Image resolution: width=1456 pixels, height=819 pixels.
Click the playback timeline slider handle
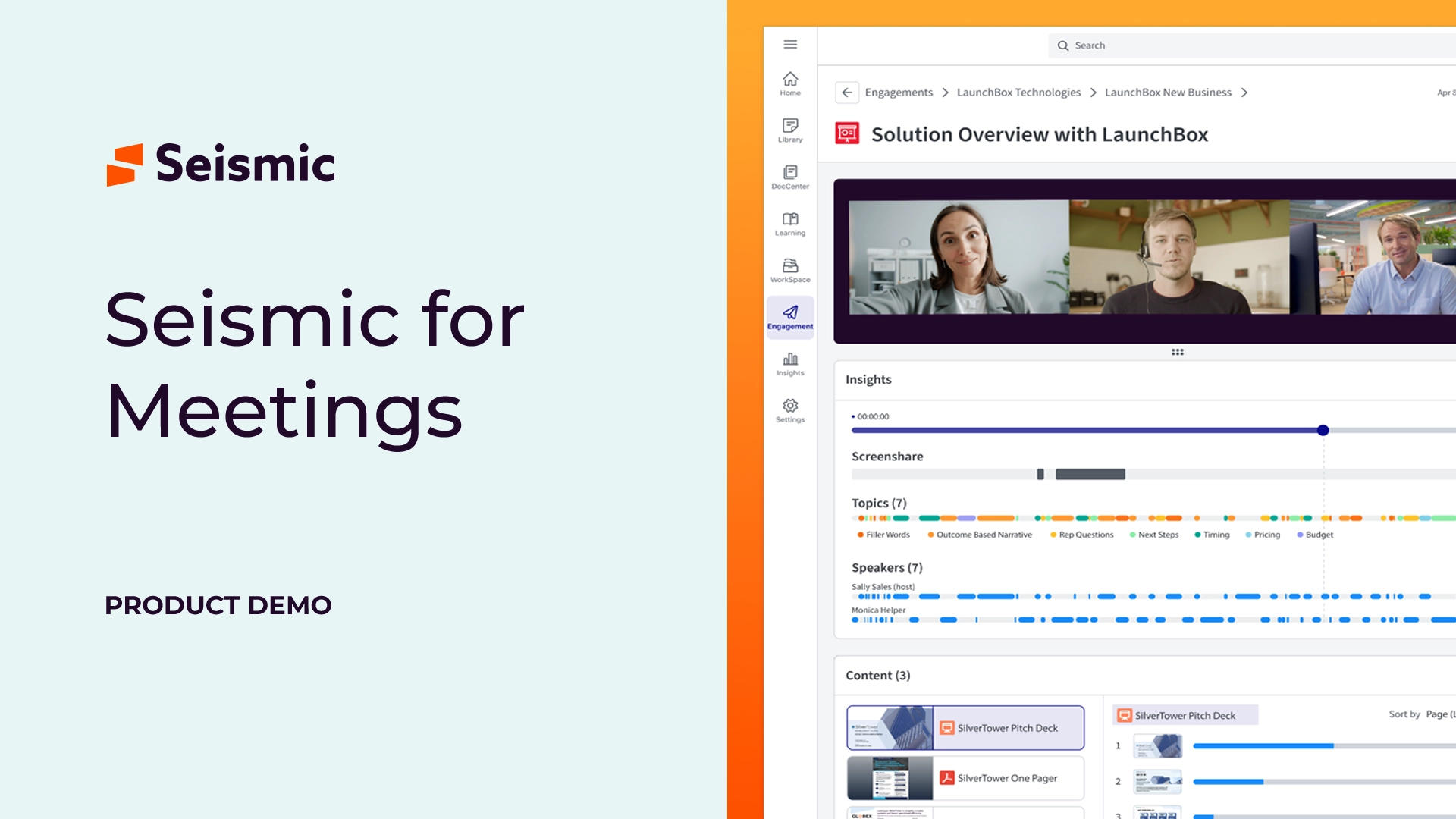[1323, 430]
